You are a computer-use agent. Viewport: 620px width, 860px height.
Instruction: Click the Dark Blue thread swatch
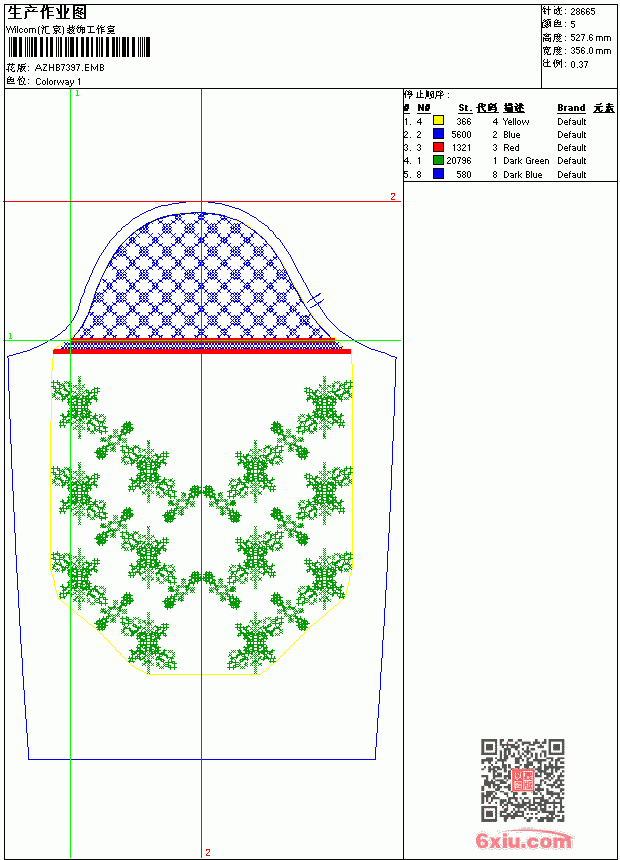point(438,174)
